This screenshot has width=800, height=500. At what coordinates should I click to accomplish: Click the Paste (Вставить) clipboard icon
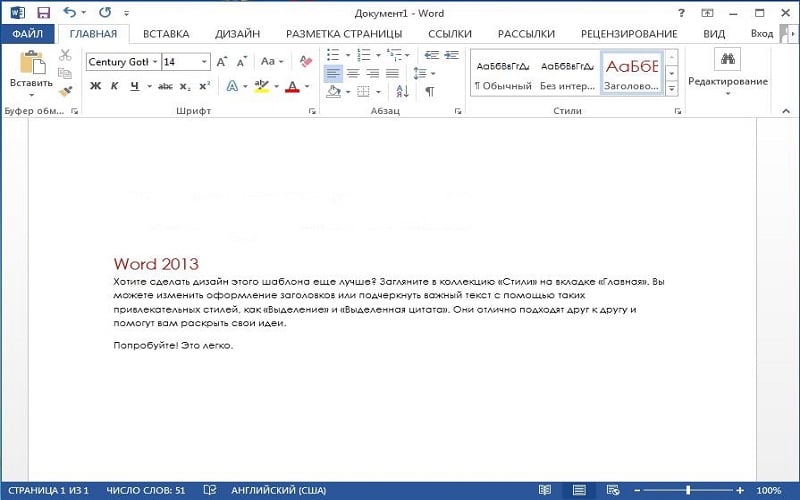[32, 62]
